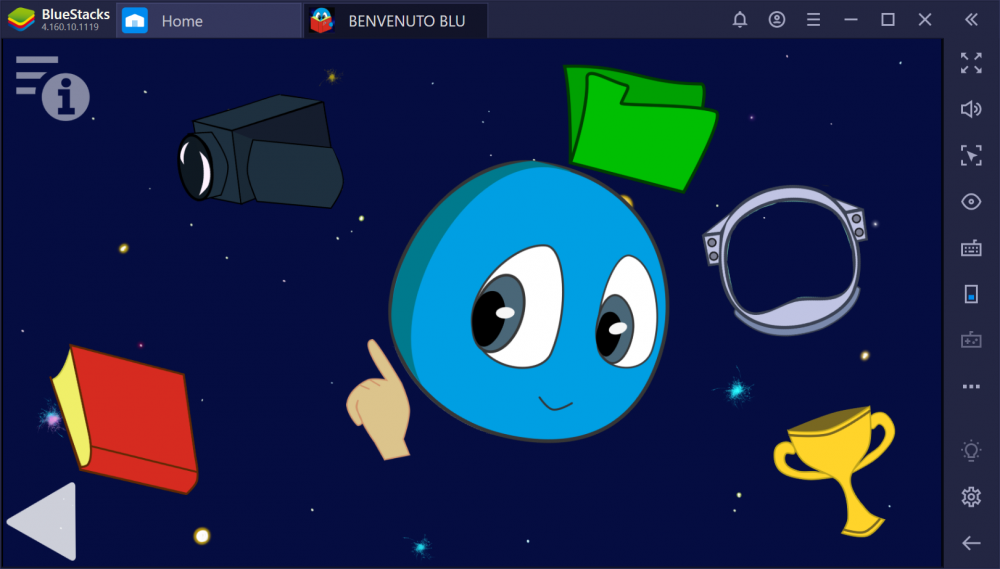The height and width of the screenshot is (569, 1000).
Task: Expand the three-dots more options
Action: [x=971, y=386]
